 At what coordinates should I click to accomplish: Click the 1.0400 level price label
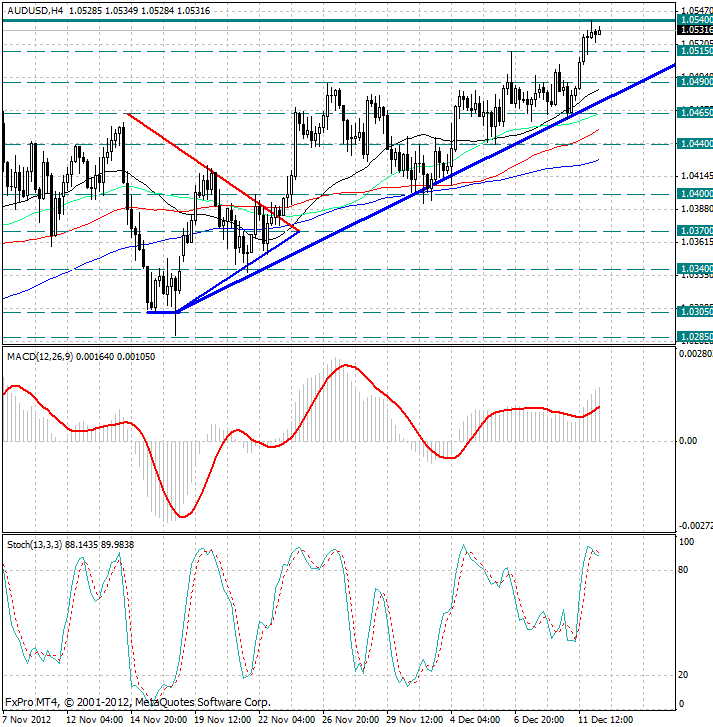695,193
